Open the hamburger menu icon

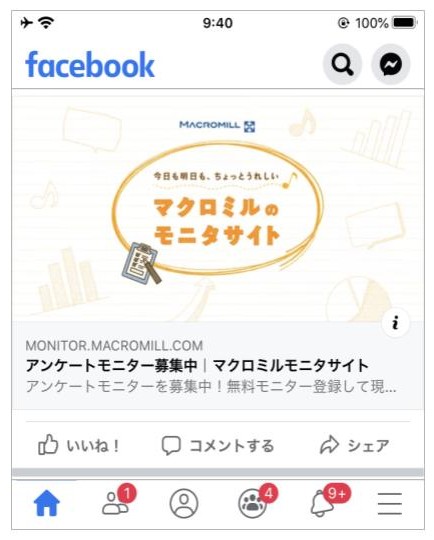tap(390, 503)
